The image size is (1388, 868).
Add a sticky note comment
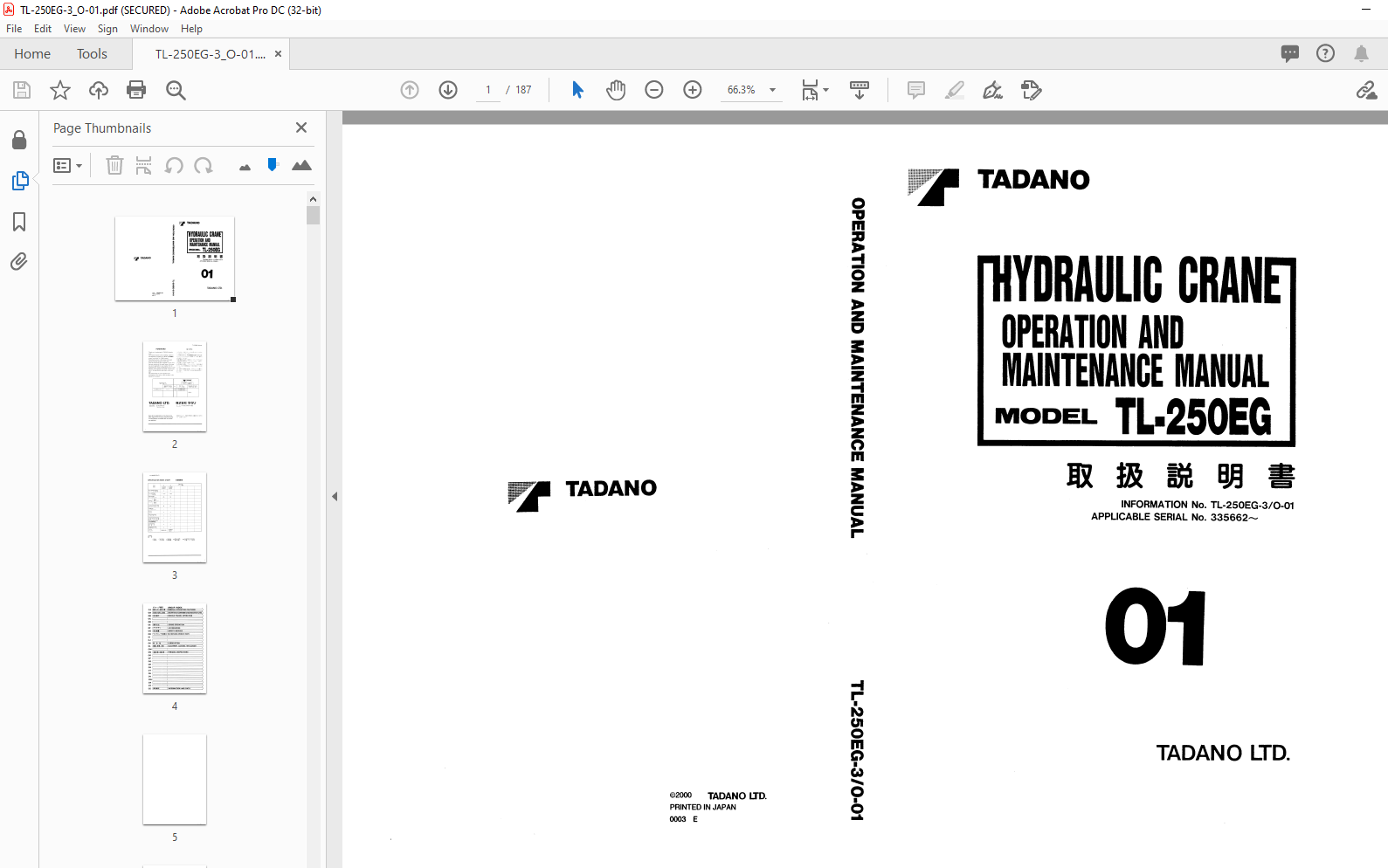[x=916, y=90]
